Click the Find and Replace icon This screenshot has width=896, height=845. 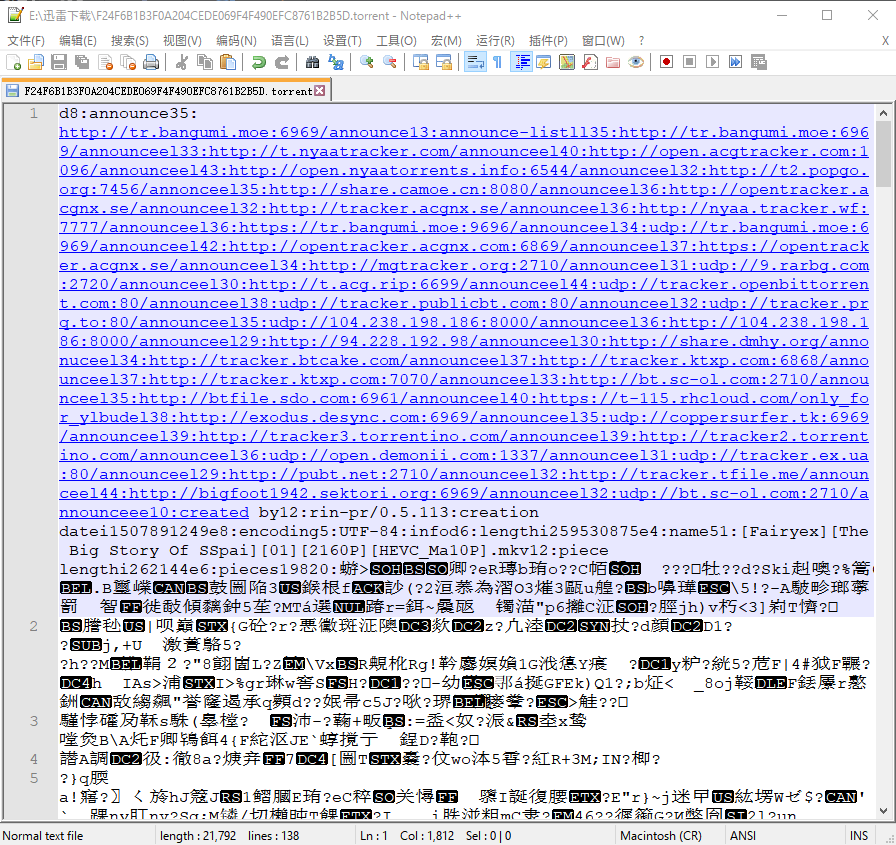tap(336, 62)
